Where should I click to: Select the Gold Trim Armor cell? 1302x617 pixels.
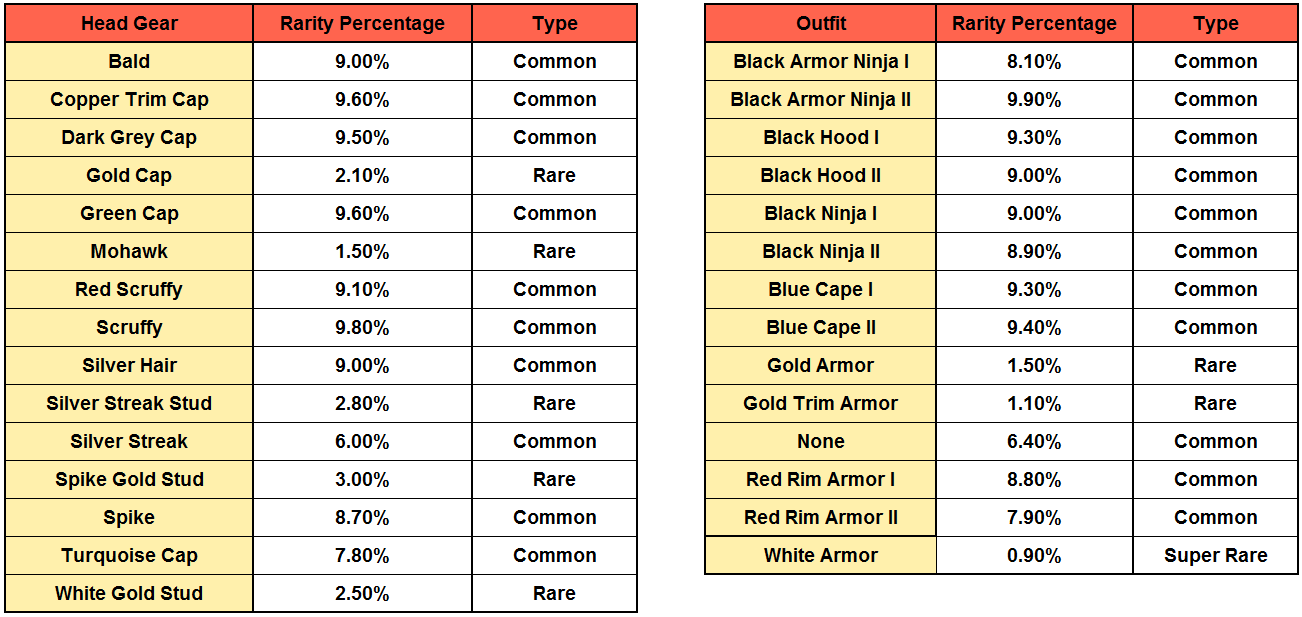pyautogui.click(x=820, y=403)
